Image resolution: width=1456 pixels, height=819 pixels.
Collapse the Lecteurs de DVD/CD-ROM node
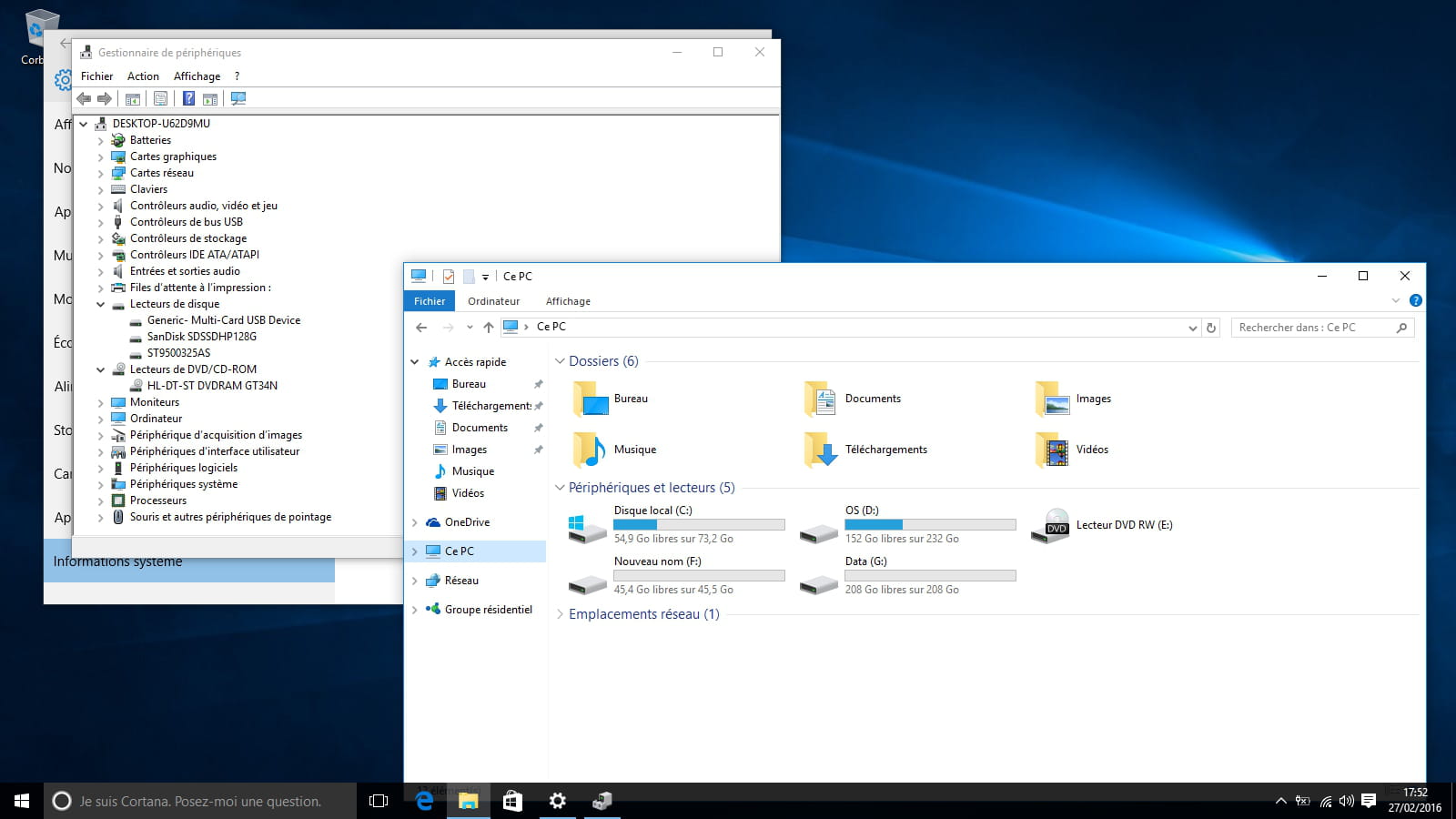coord(100,370)
